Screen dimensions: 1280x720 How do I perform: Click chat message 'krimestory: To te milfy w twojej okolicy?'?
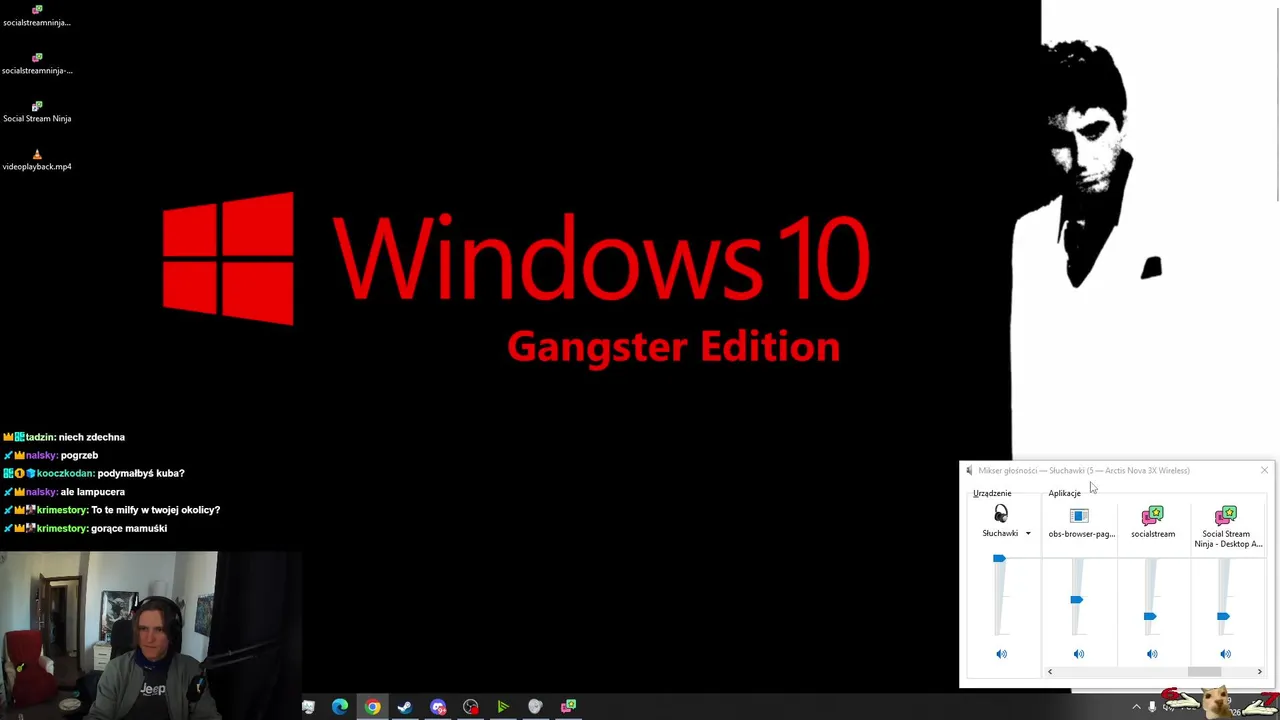pos(111,510)
